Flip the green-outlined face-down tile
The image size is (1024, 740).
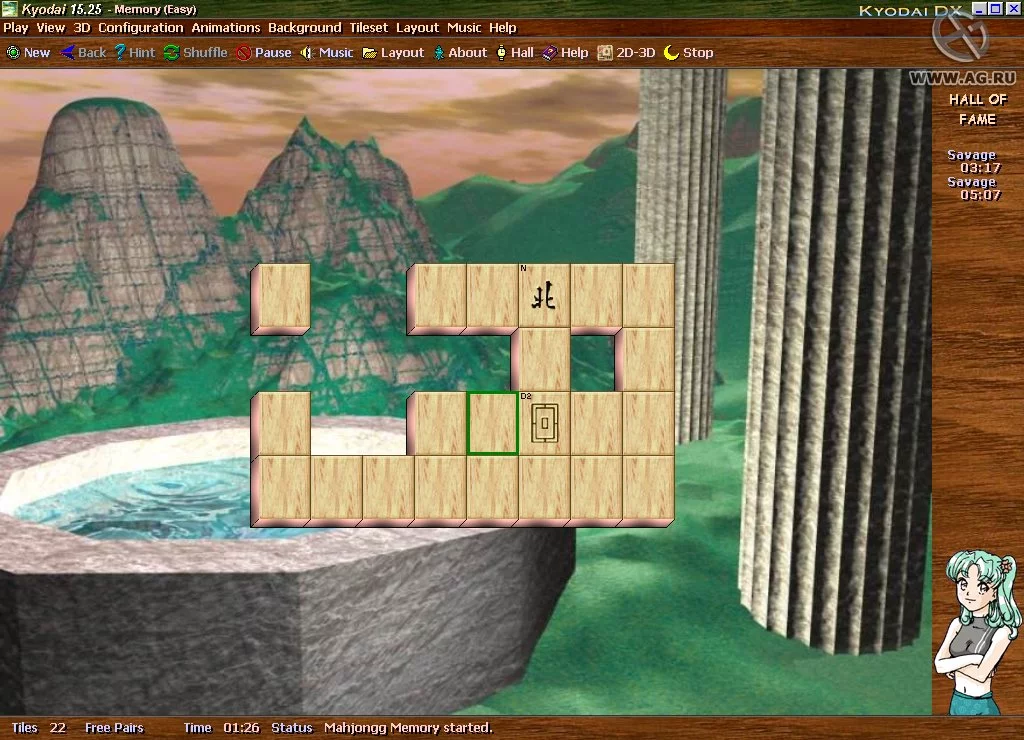[x=492, y=423]
